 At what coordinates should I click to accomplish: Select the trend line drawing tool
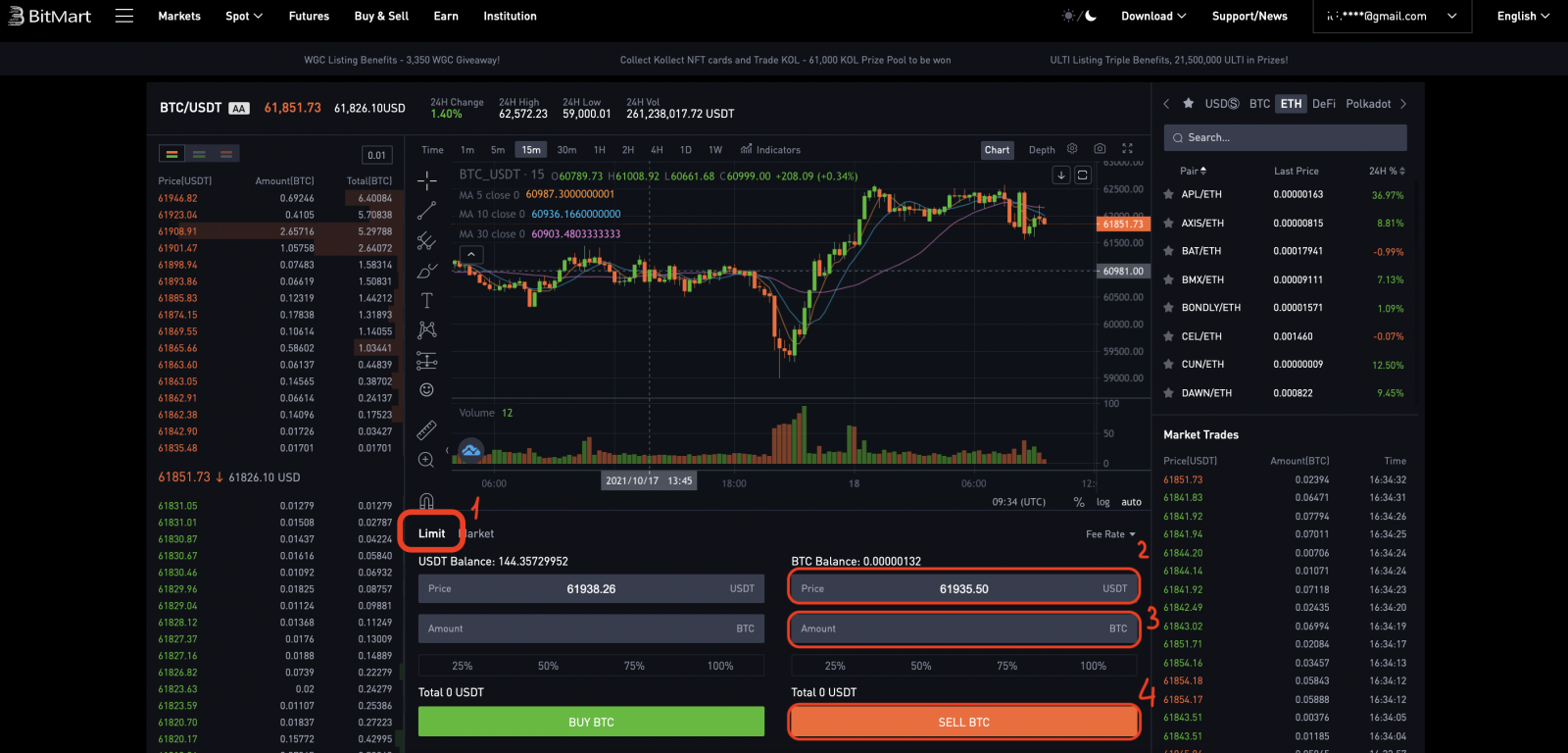pos(426,211)
